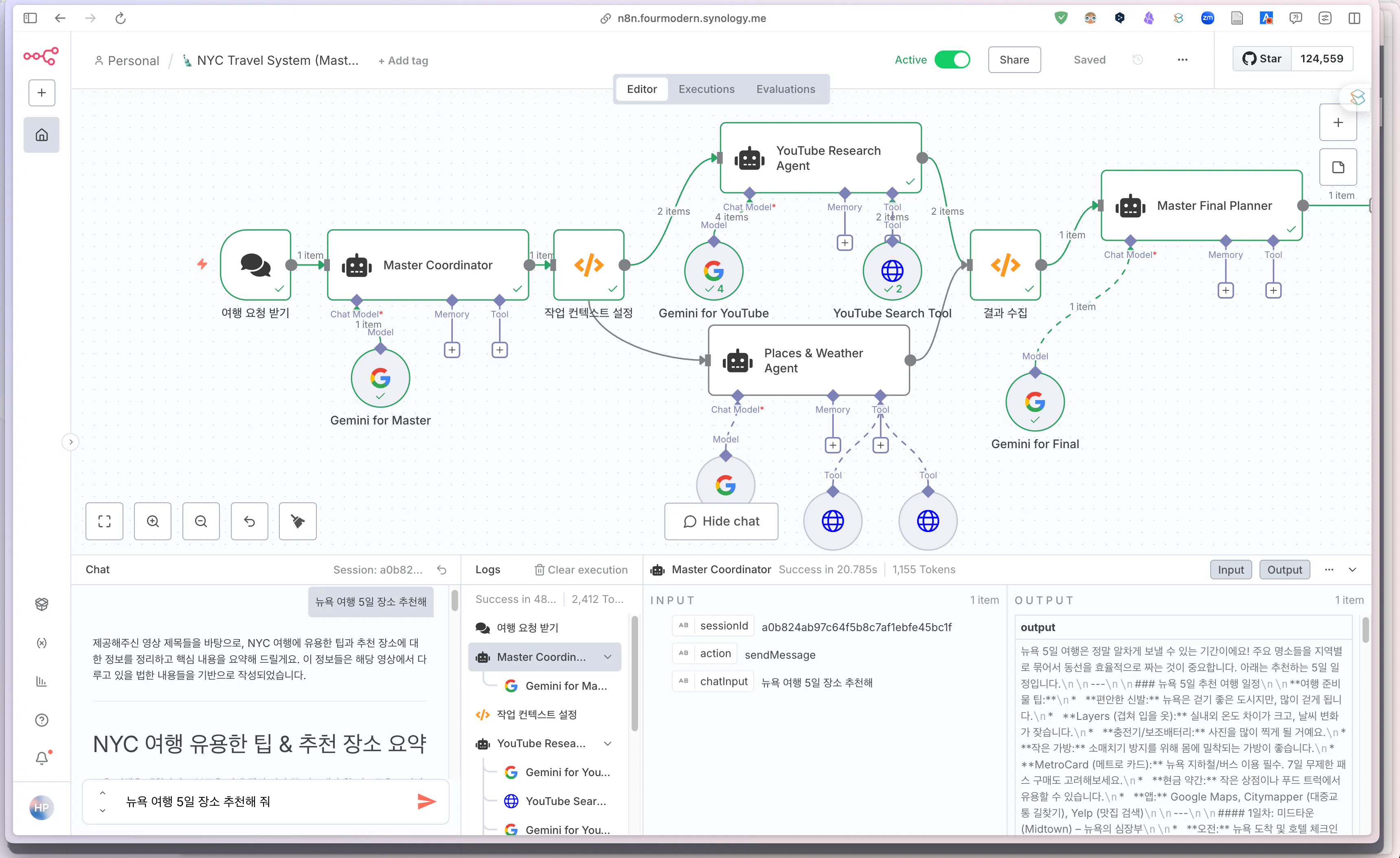
Task: Click the Add tag link
Action: tap(403, 60)
